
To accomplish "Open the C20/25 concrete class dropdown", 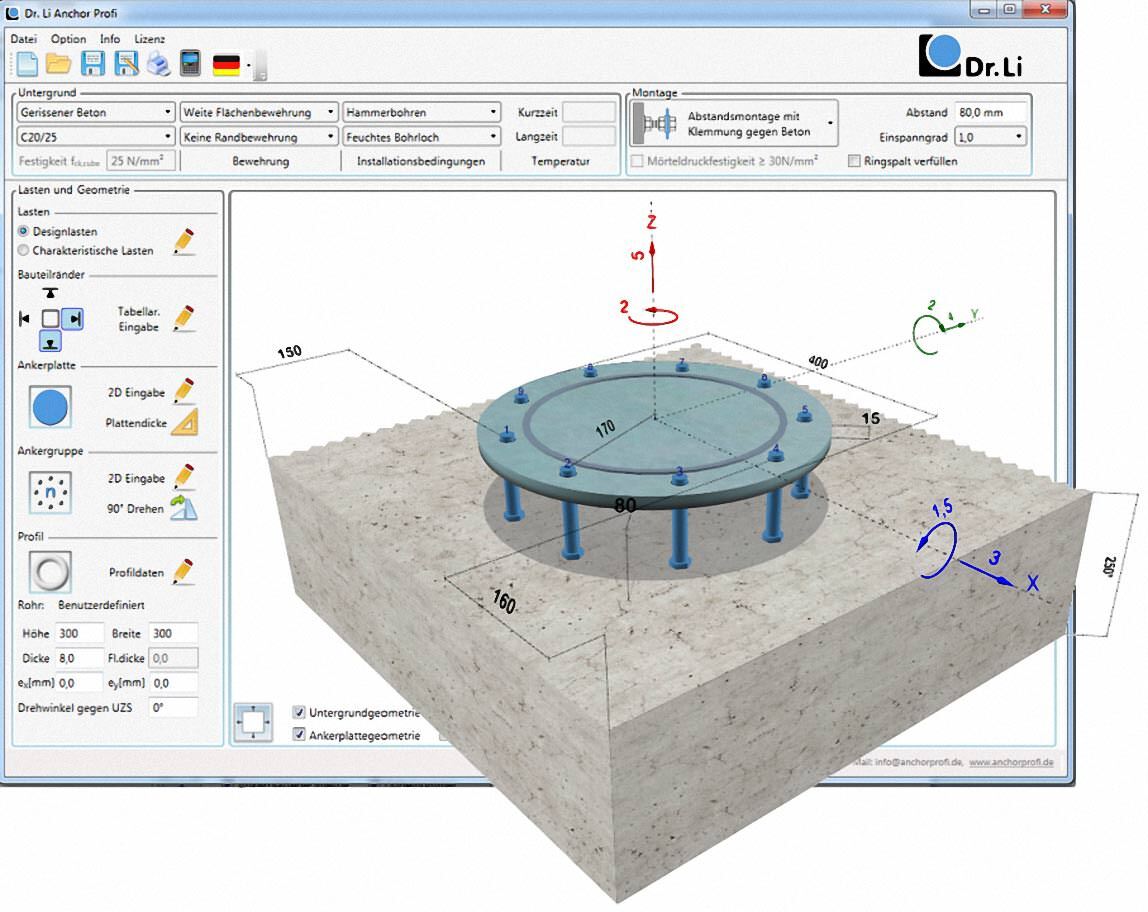I will 95,137.
